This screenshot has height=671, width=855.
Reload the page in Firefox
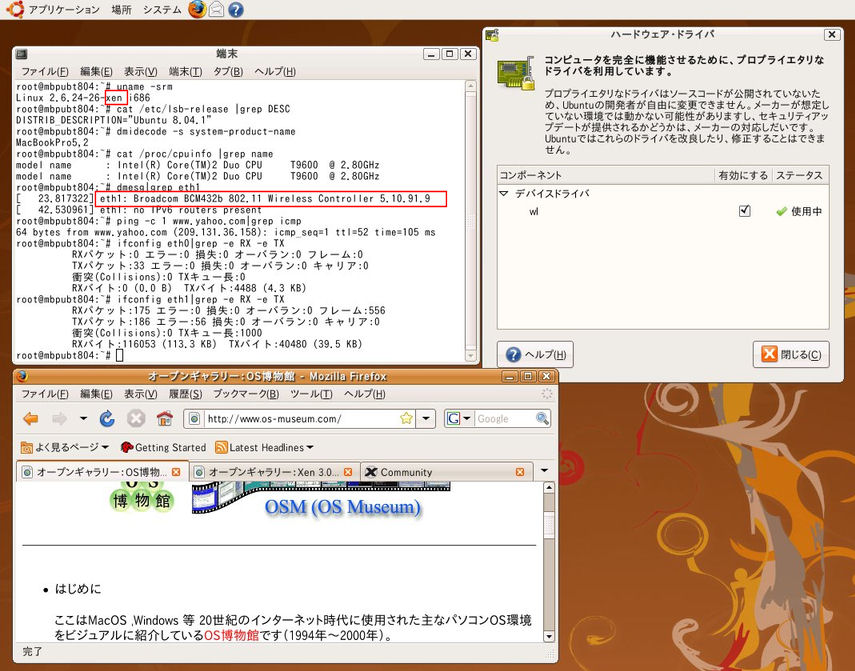click(x=107, y=419)
